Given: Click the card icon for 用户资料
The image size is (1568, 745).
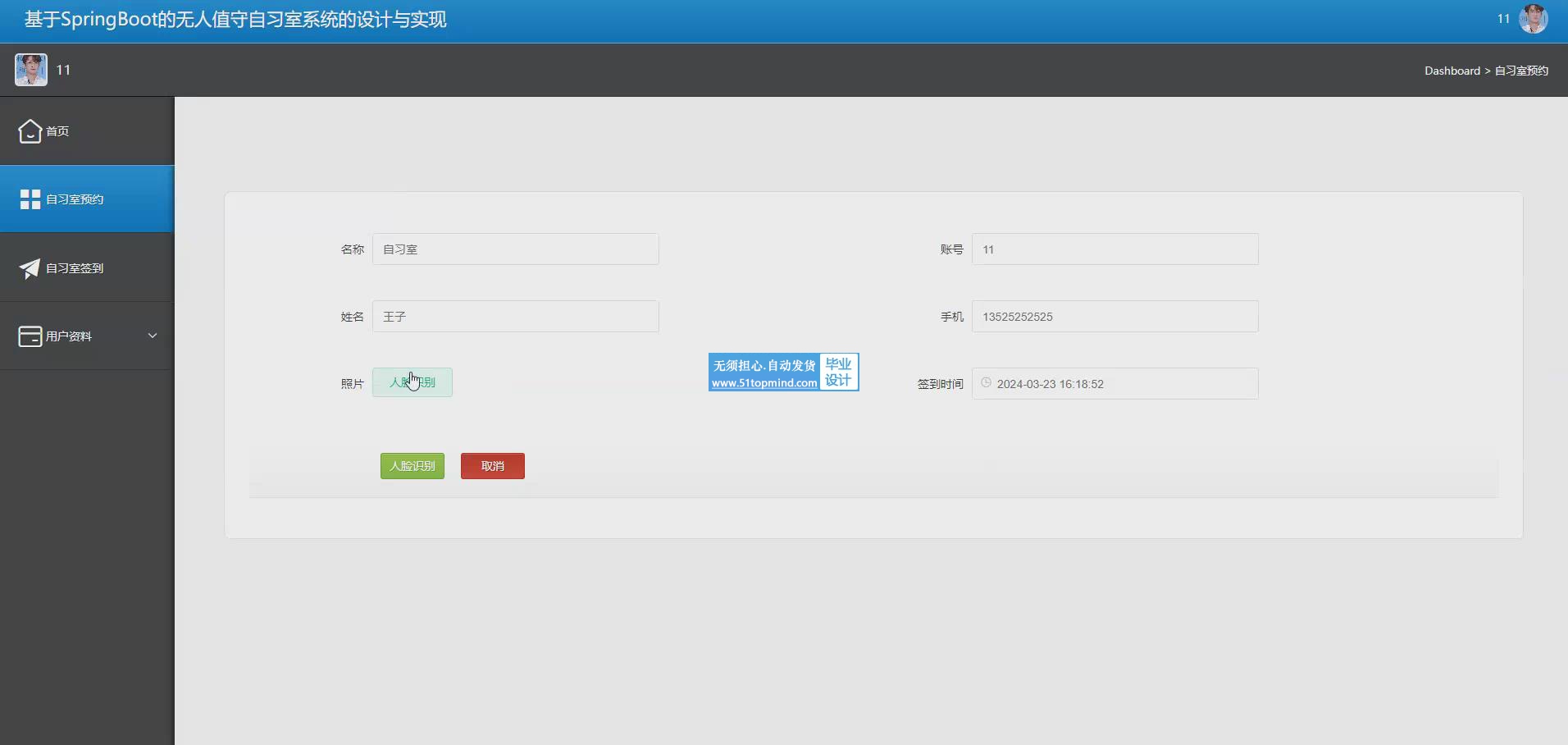Looking at the screenshot, I should pyautogui.click(x=30, y=336).
